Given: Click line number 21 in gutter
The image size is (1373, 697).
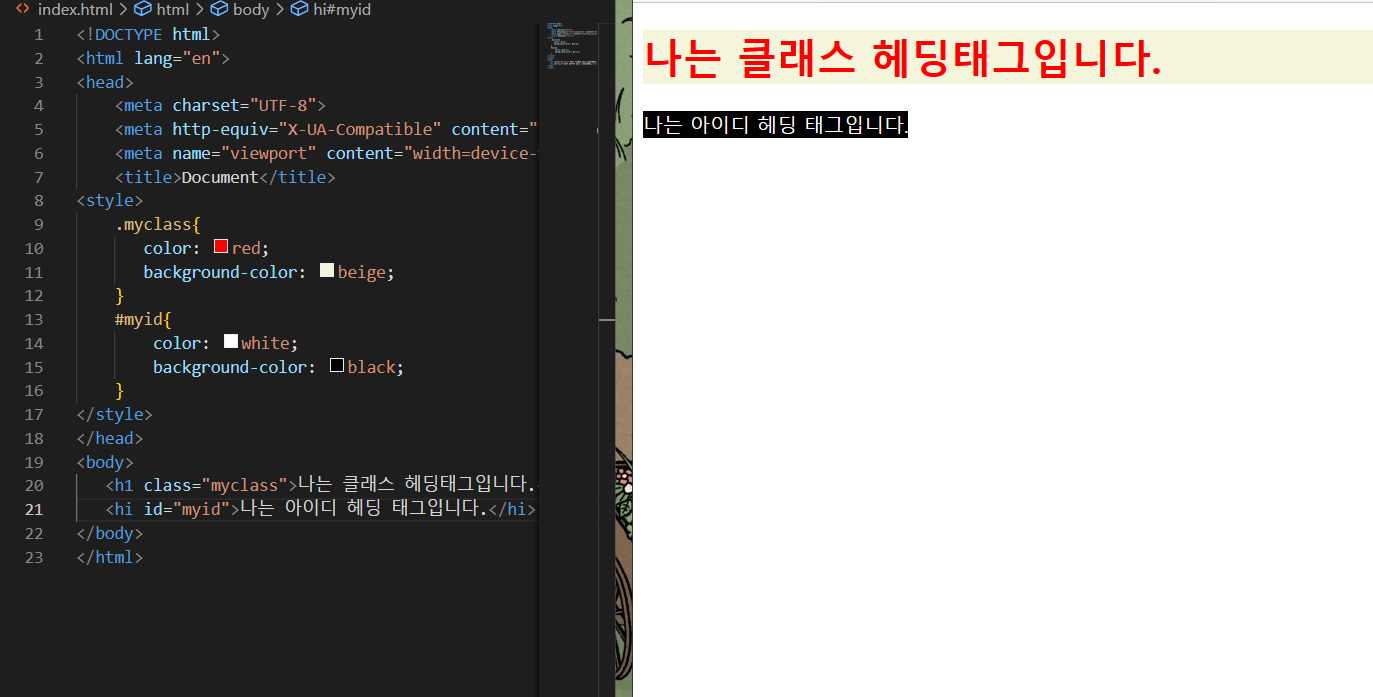Looking at the screenshot, I should [x=34, y=509].
